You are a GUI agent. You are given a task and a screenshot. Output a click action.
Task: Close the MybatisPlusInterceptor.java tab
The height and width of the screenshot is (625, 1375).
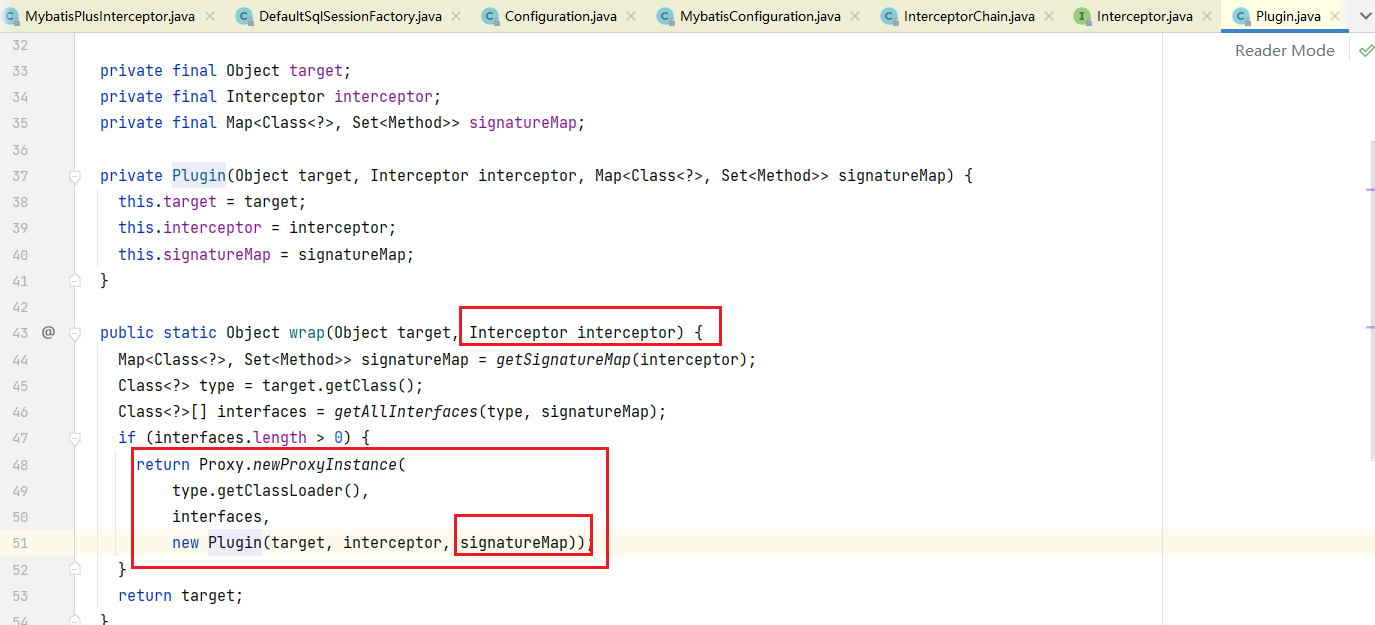coord(209,16)
